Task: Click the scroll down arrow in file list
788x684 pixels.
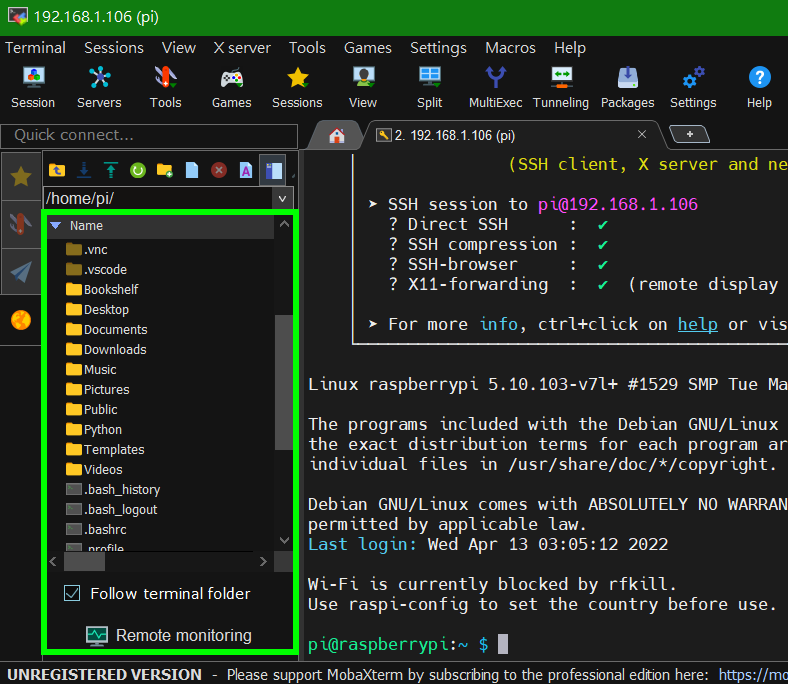Action: click(284, 540)
